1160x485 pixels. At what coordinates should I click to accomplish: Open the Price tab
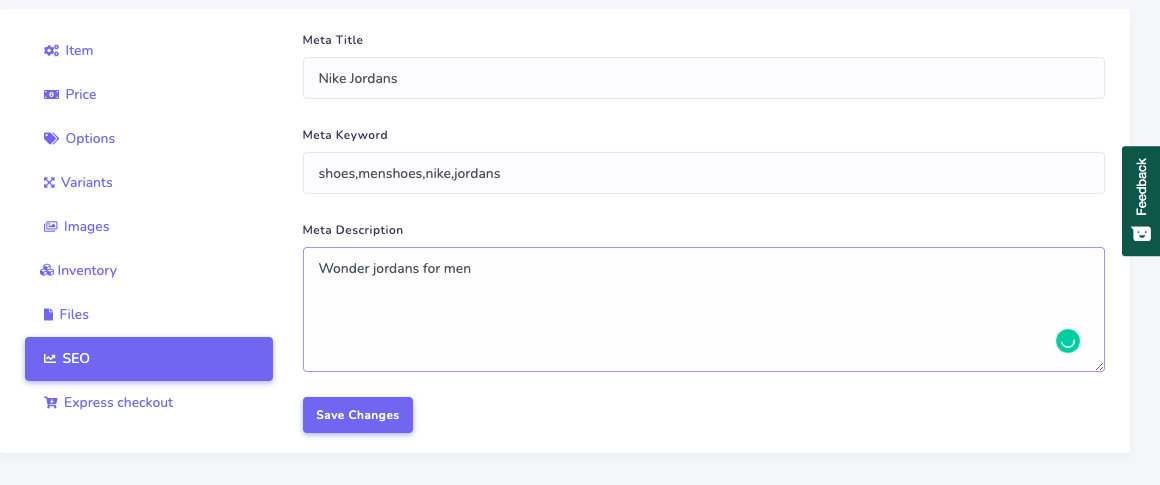point(81,95)
